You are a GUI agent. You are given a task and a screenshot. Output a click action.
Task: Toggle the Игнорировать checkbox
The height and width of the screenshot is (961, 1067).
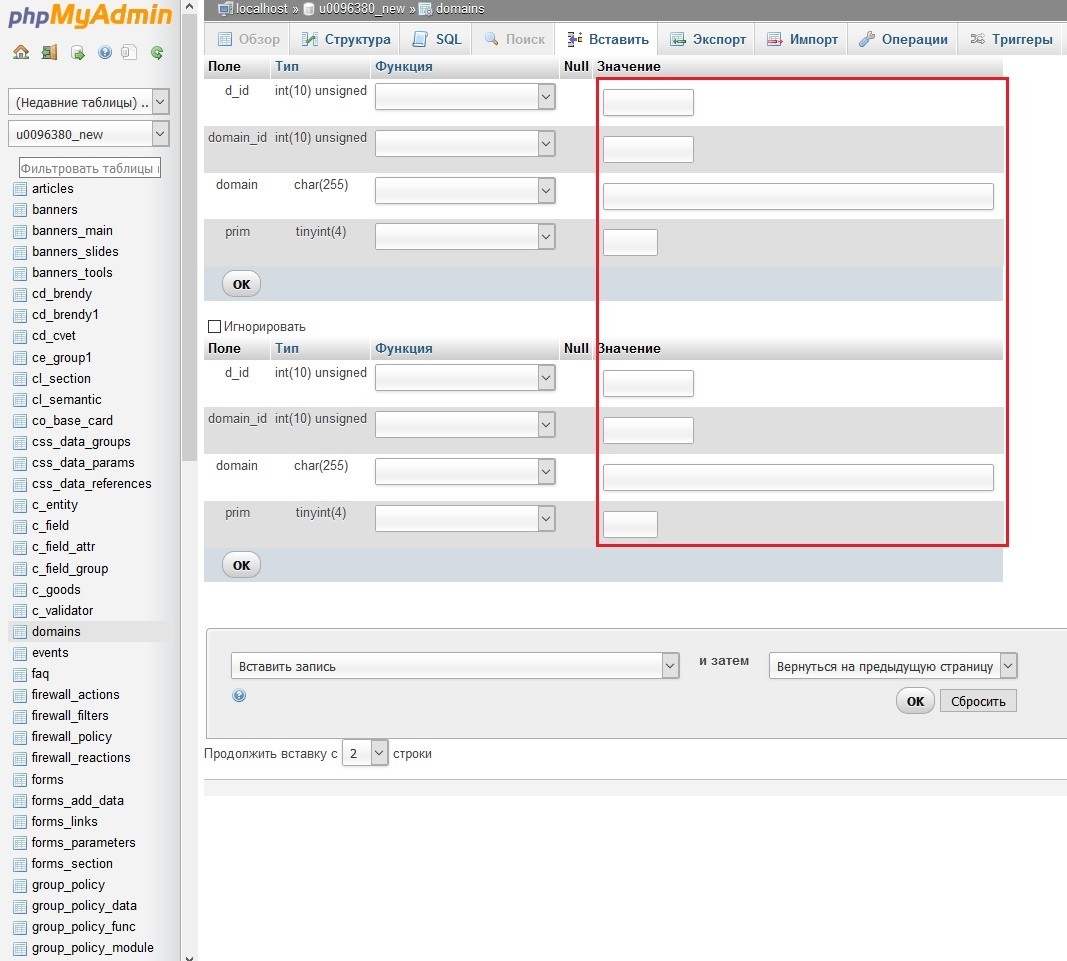click(x=213, y=326)
